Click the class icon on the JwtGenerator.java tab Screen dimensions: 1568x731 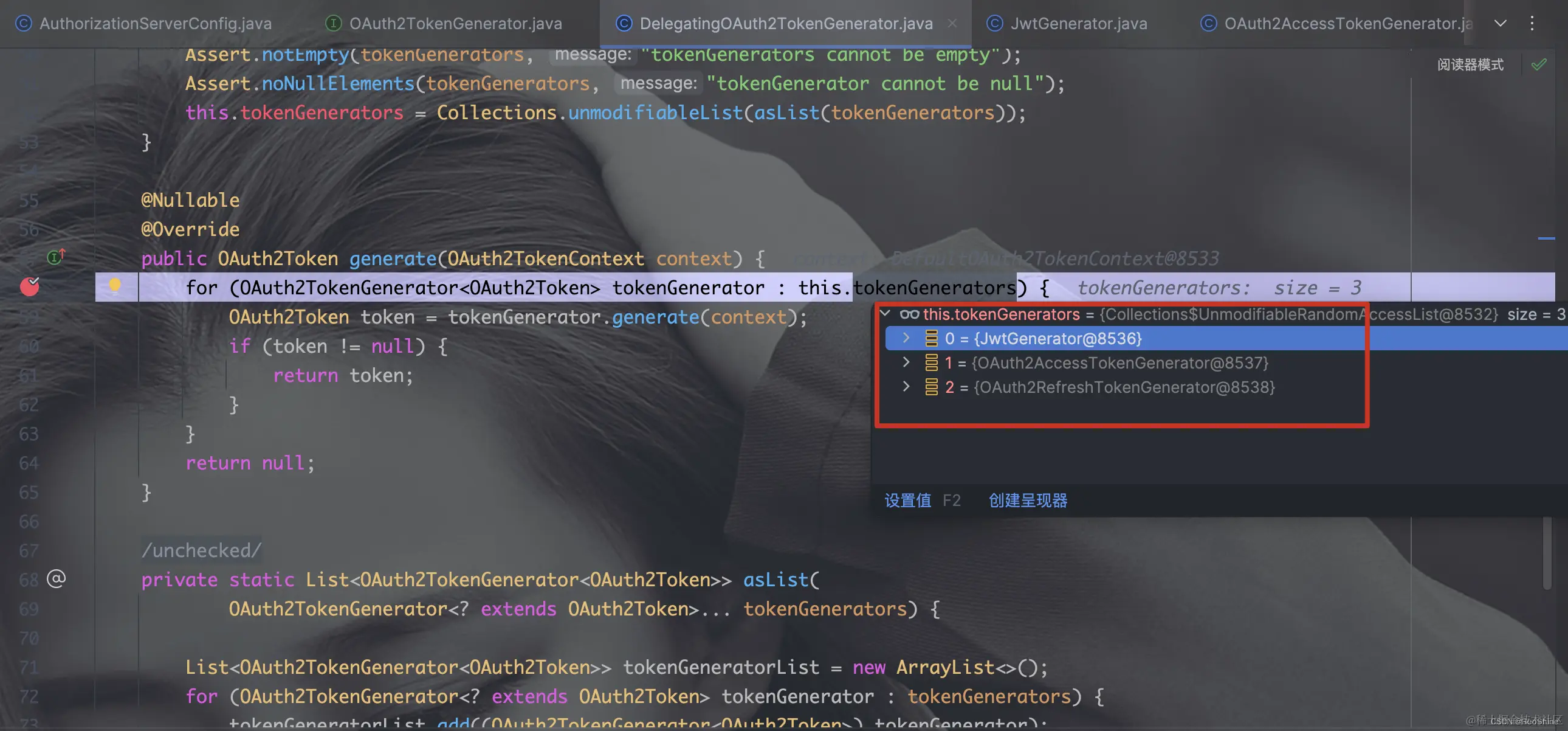994,23
